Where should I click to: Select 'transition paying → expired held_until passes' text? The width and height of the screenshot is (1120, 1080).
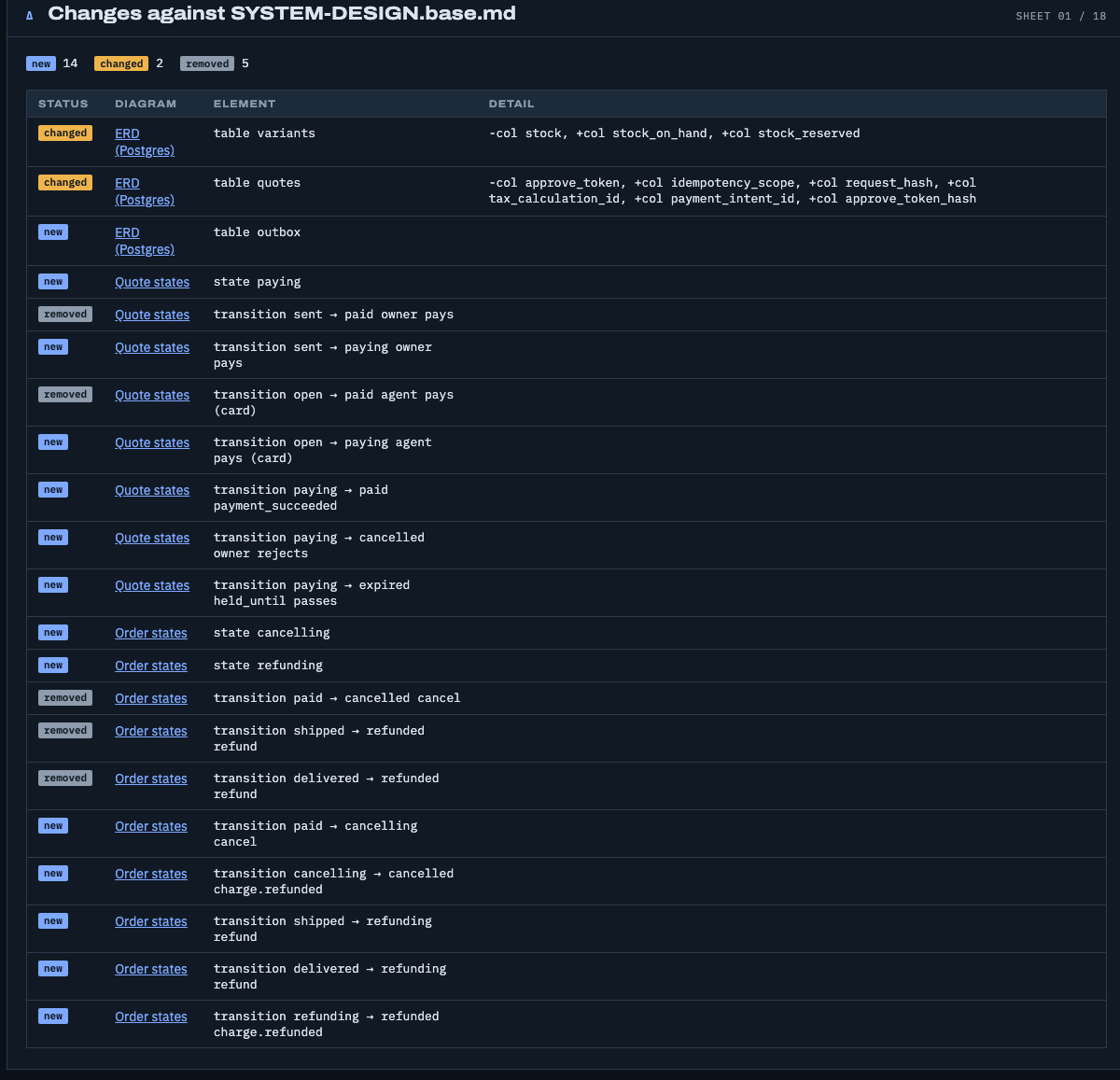click(312, 593)
